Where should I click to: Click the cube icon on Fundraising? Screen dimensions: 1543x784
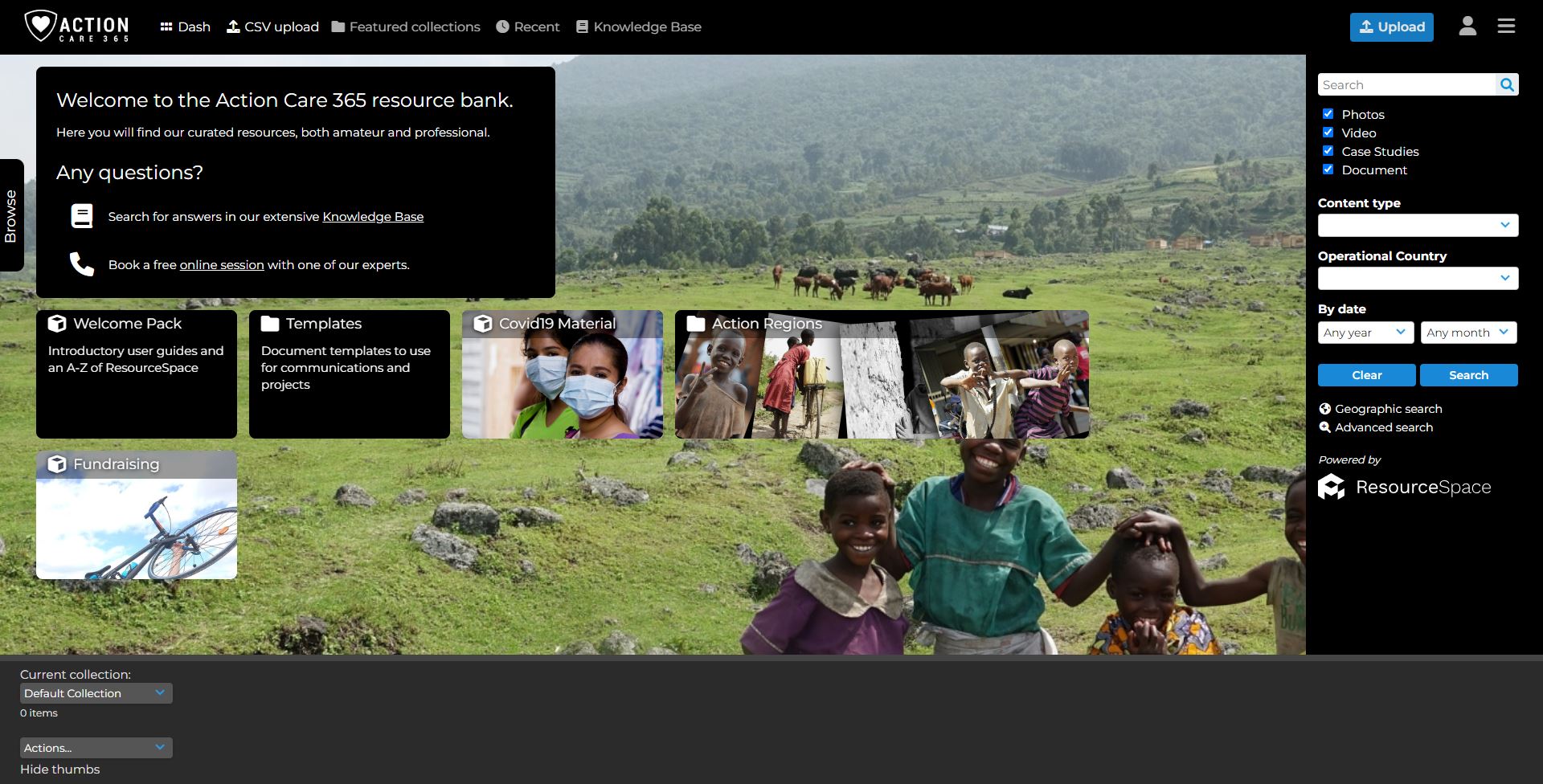pyautogui.click(x=57, y=463)
